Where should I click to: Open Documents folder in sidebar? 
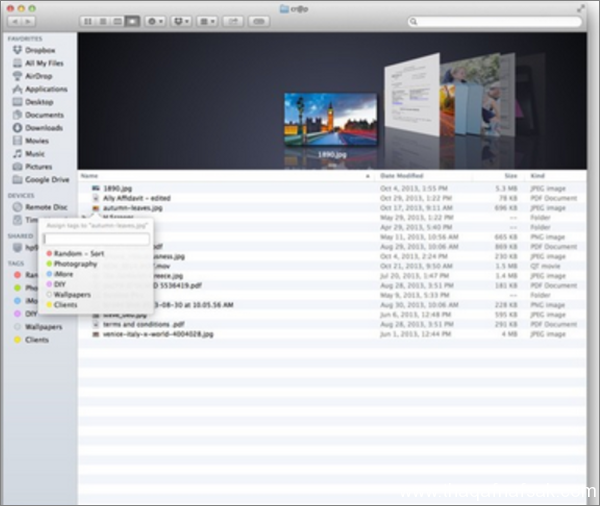click(x=38, y=115)
